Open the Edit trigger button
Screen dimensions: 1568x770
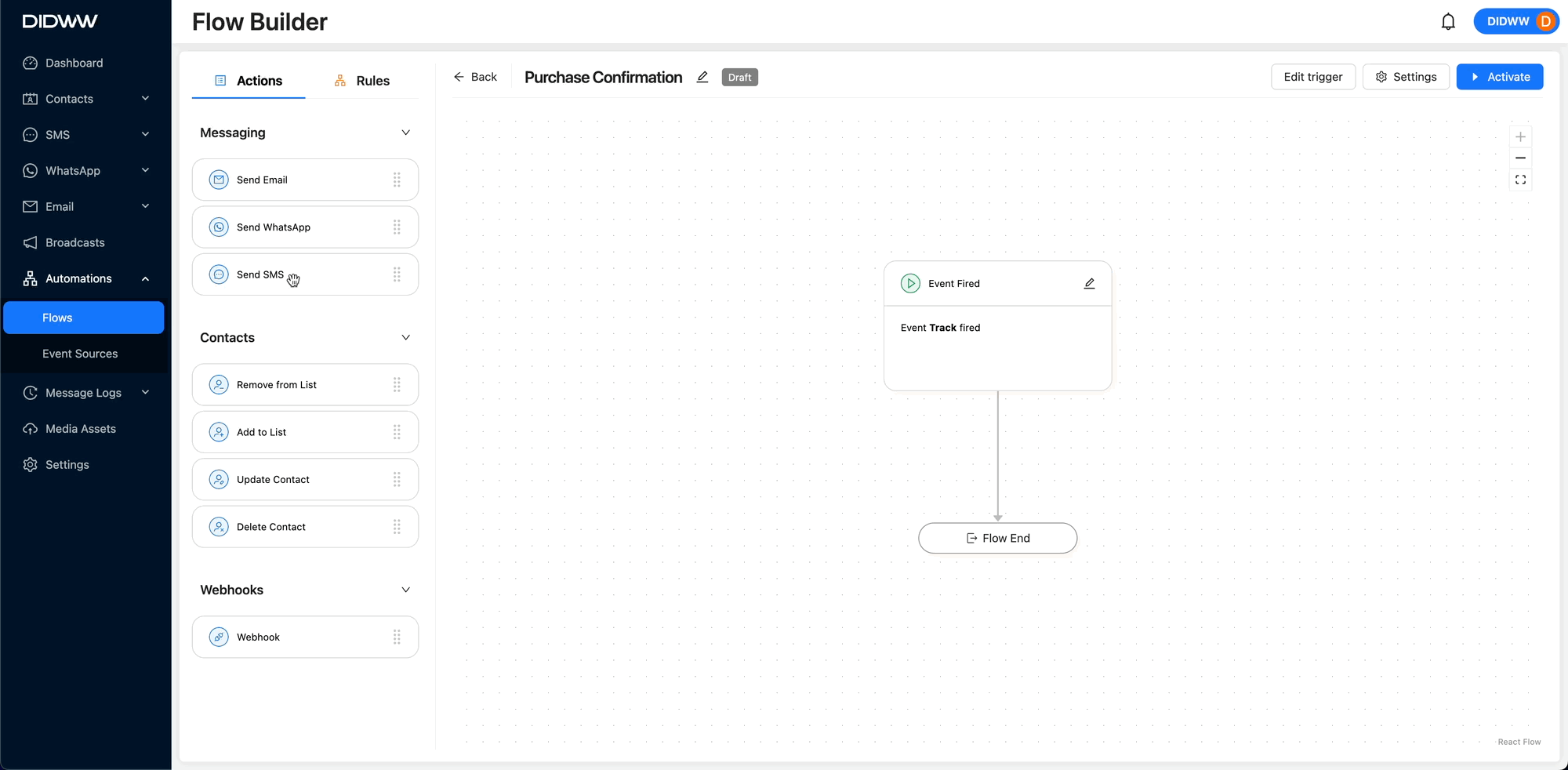pos(1312,77)
